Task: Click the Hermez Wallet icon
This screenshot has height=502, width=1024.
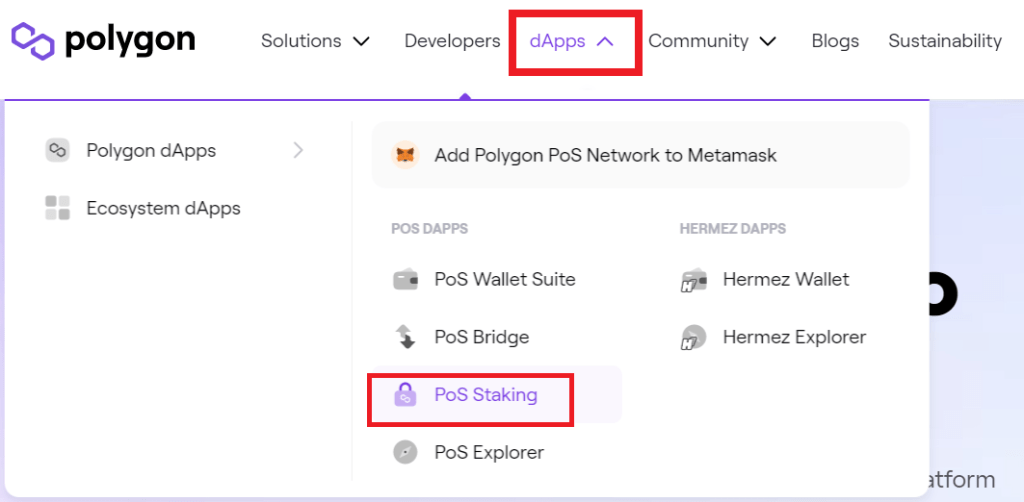Action: [x=693, y=280]
